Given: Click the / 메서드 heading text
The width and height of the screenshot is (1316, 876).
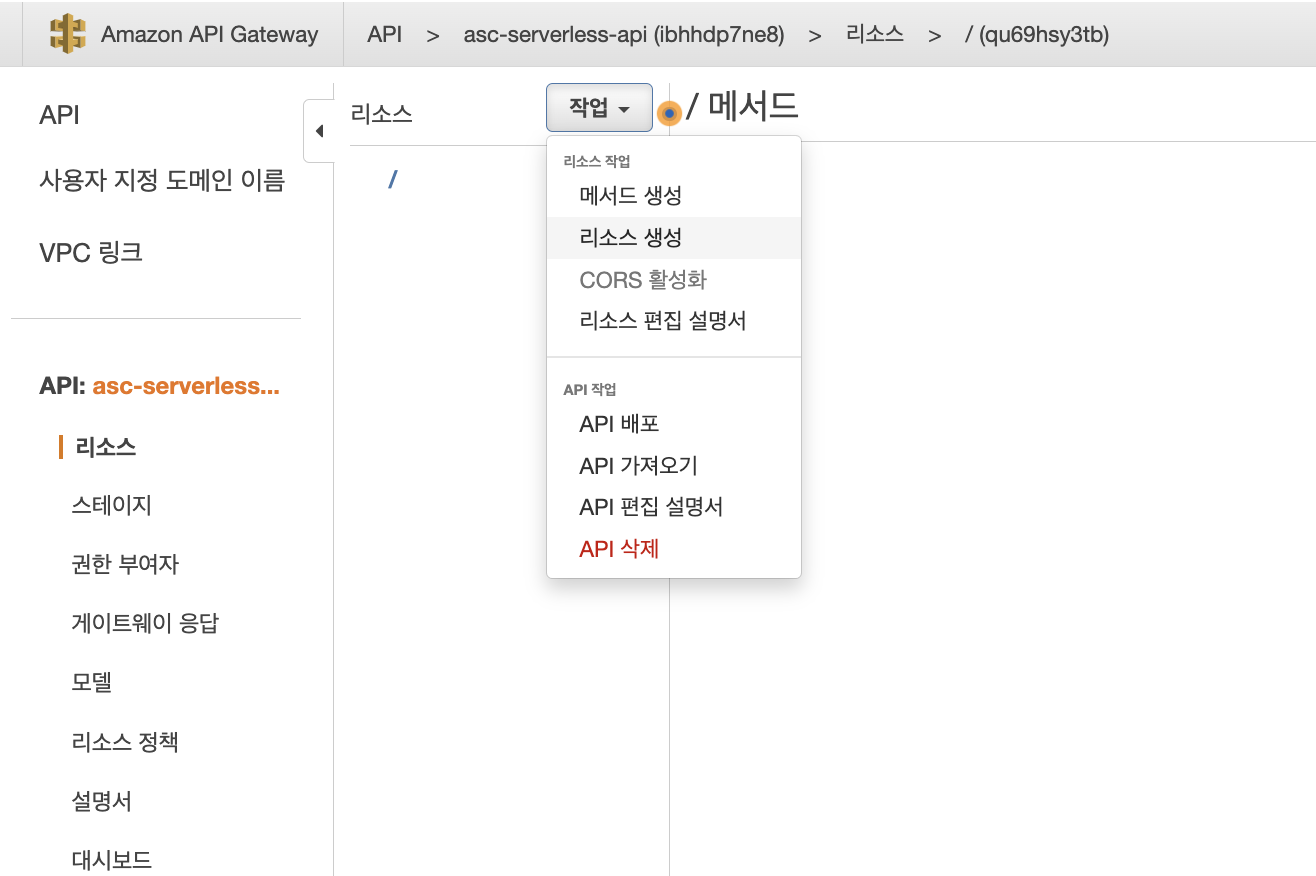Looking at the screenshot, I should point(742,106).
